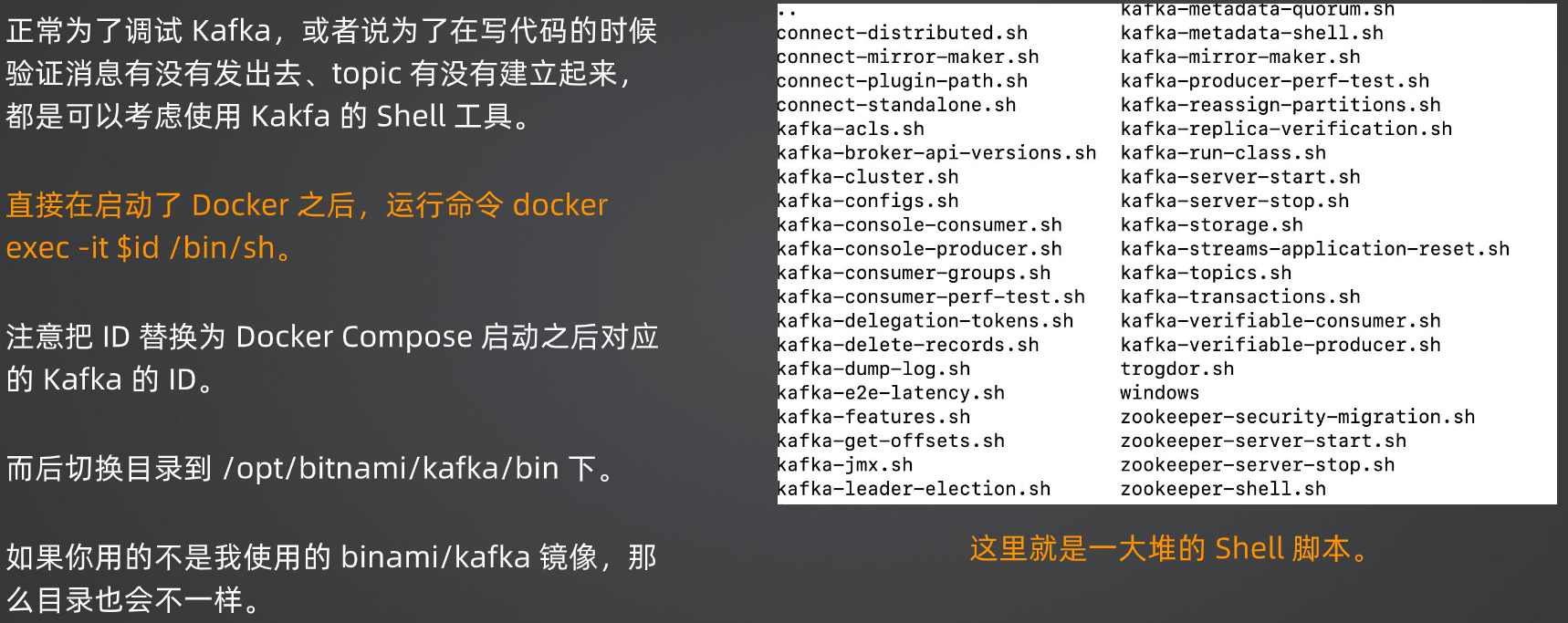The width and height of the screenshot is (1568, 623).
Task: Select trogdor.sh in the right column
Action: point(1177,369)
